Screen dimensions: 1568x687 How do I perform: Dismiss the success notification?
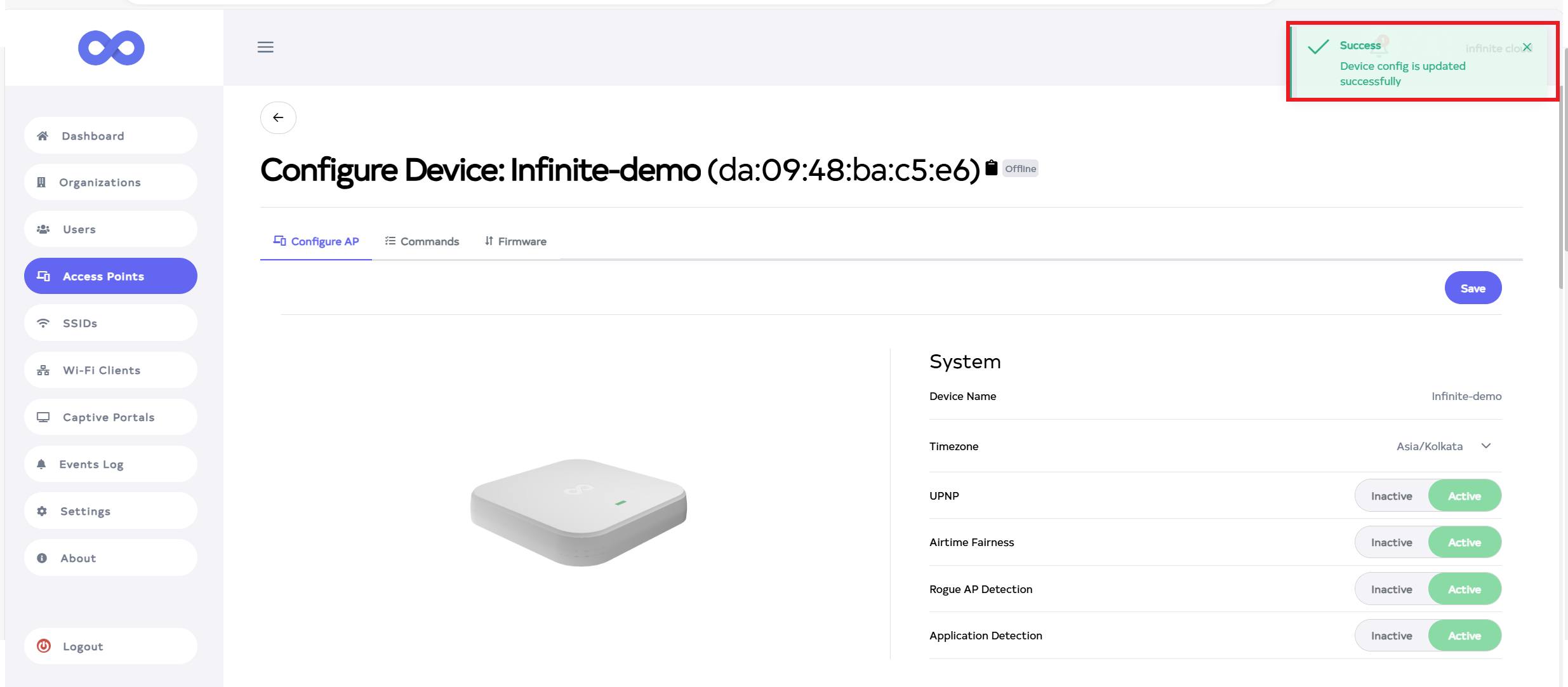tap(1527, 47)
